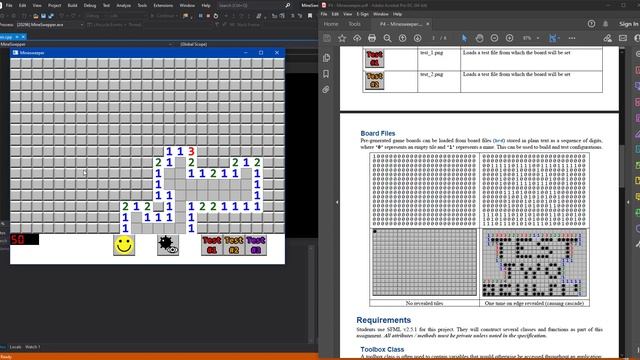Click the Visual Studio search magnifier icon
Viewport: 640px width, 360px height.
(287, 5)
